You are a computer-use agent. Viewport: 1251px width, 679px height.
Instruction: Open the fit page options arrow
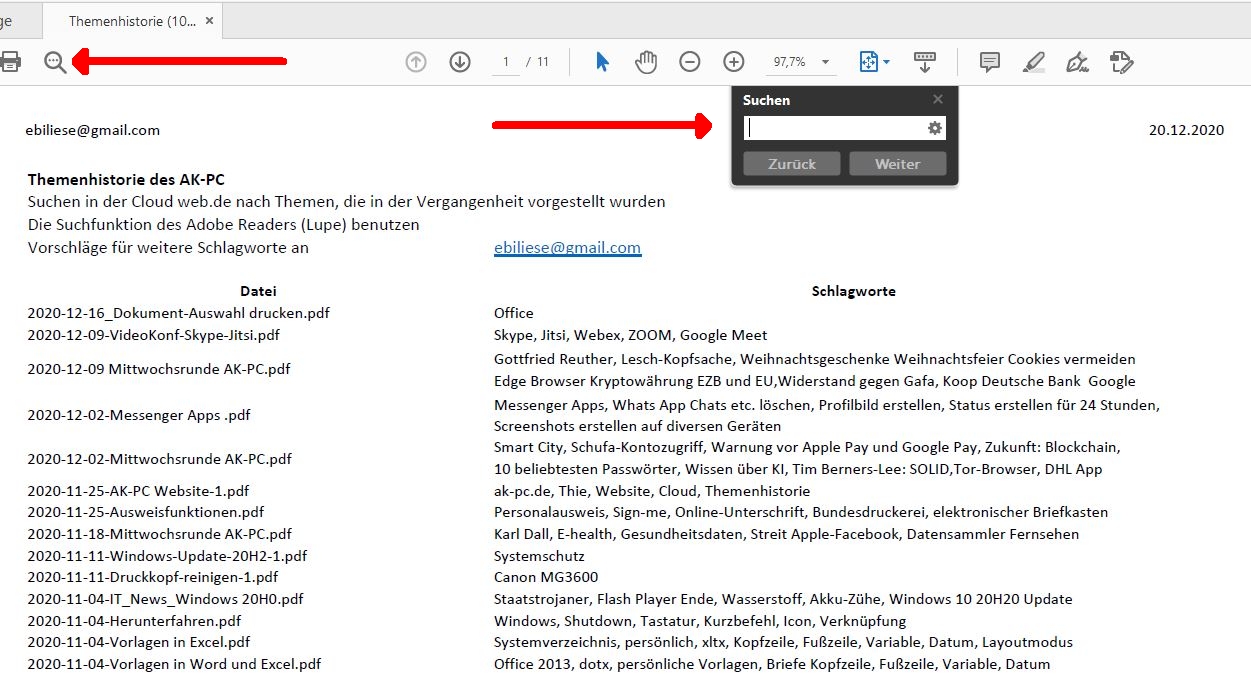coord(886,62)
